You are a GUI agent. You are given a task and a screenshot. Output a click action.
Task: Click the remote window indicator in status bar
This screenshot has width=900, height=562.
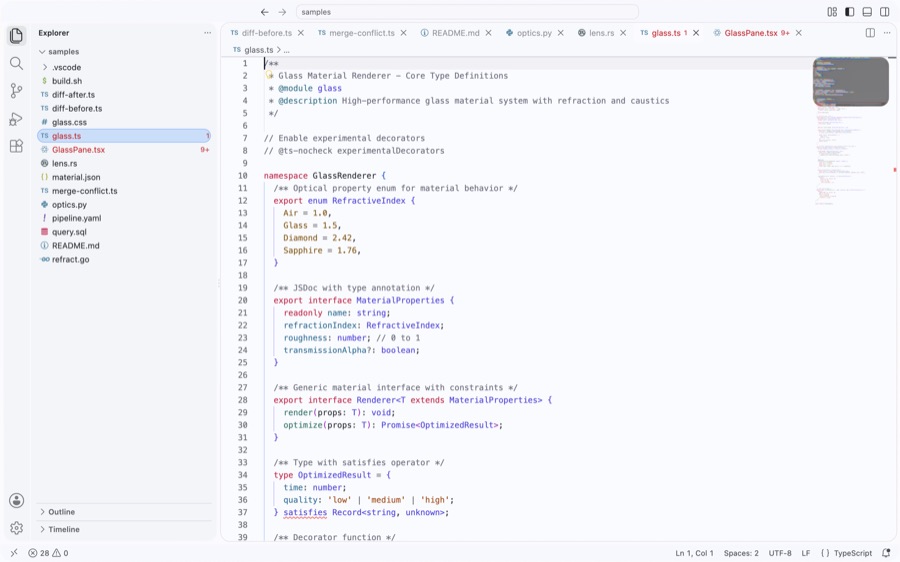pyautogui.click(x=14, y=553)
